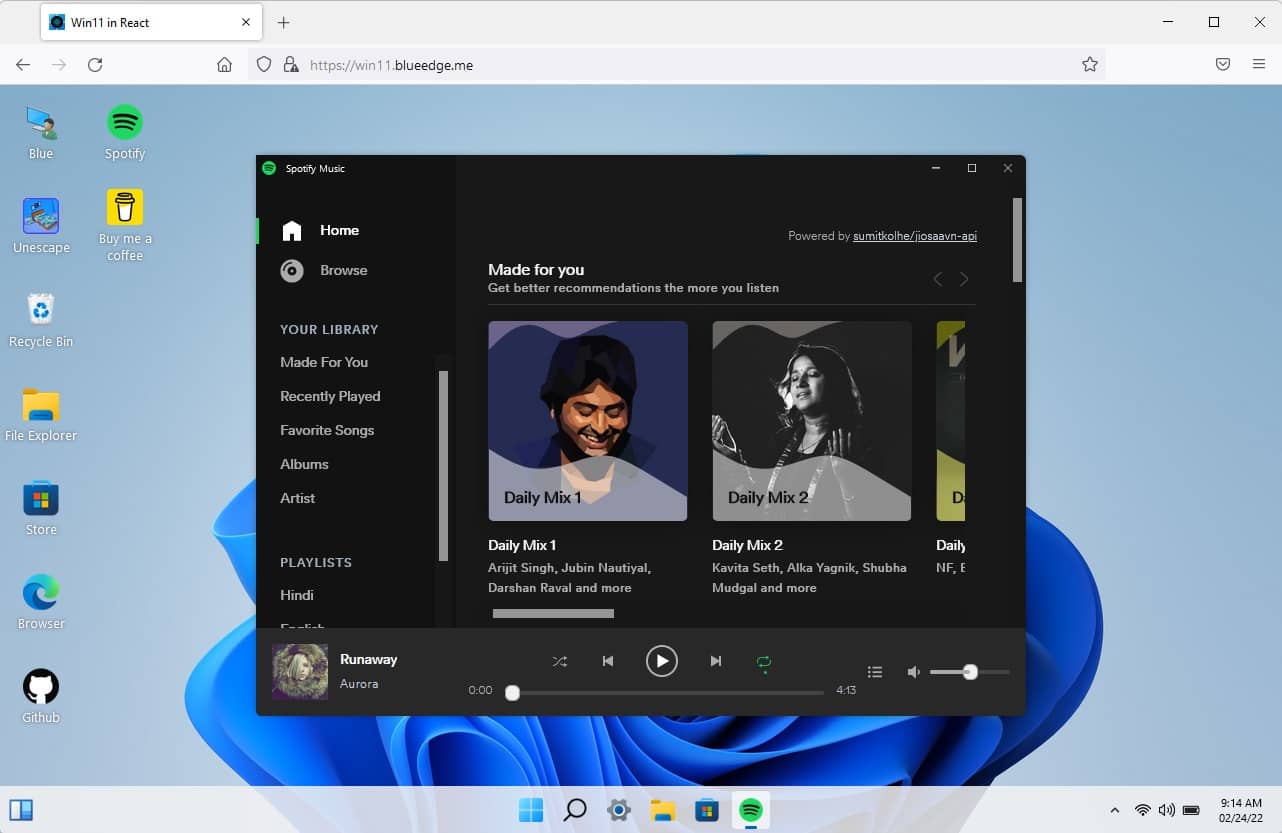Mute the Spotify volume speaker icon

(x=913, y=672)
